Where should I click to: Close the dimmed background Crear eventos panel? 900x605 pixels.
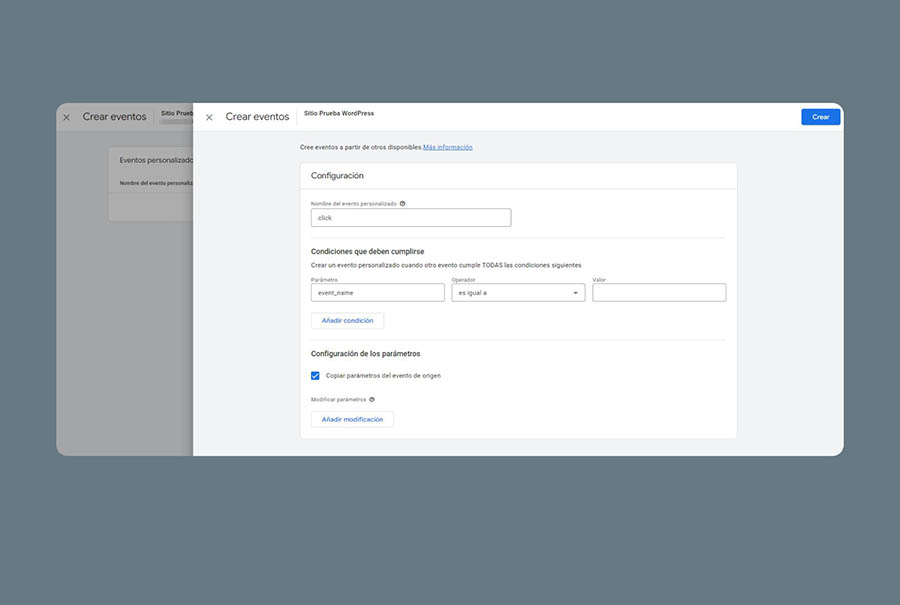[x=66, y=117]
